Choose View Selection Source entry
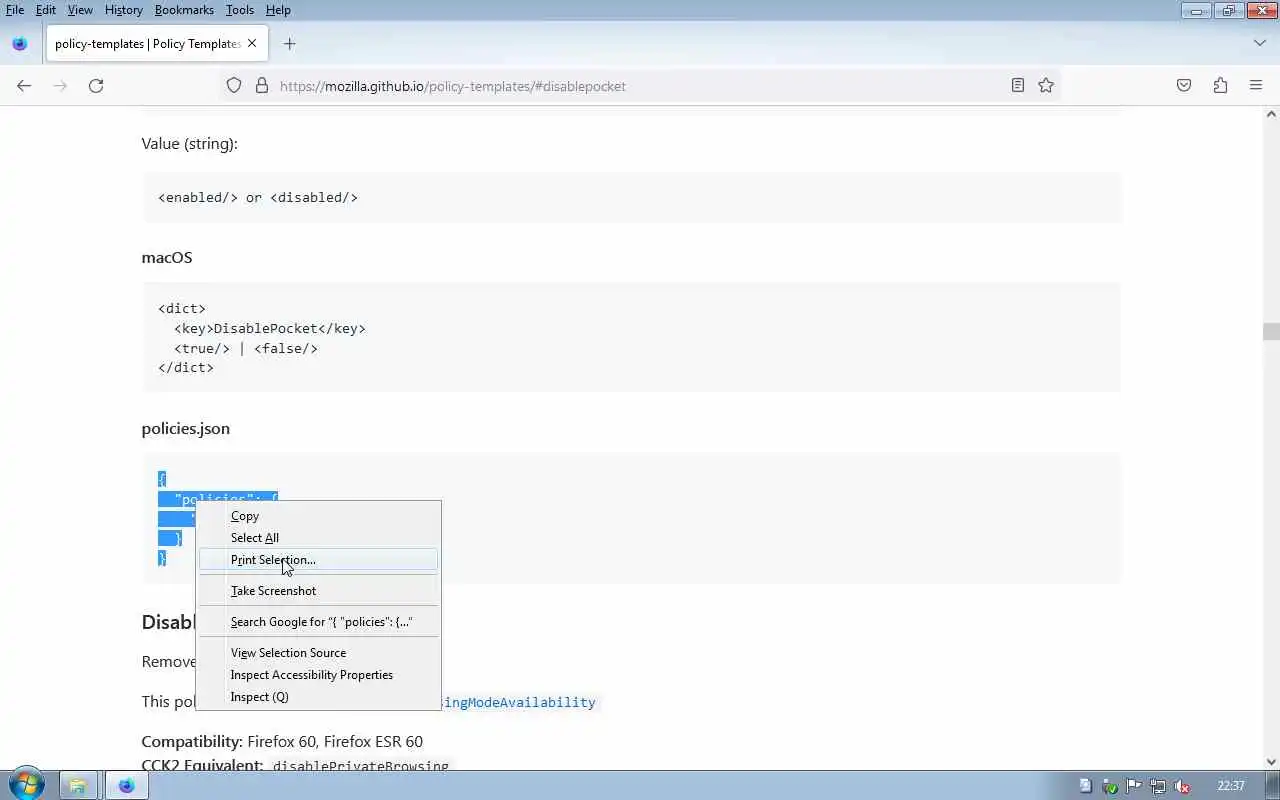The image size is (1280, 800). pyautogui.click(x=318, y=653)
